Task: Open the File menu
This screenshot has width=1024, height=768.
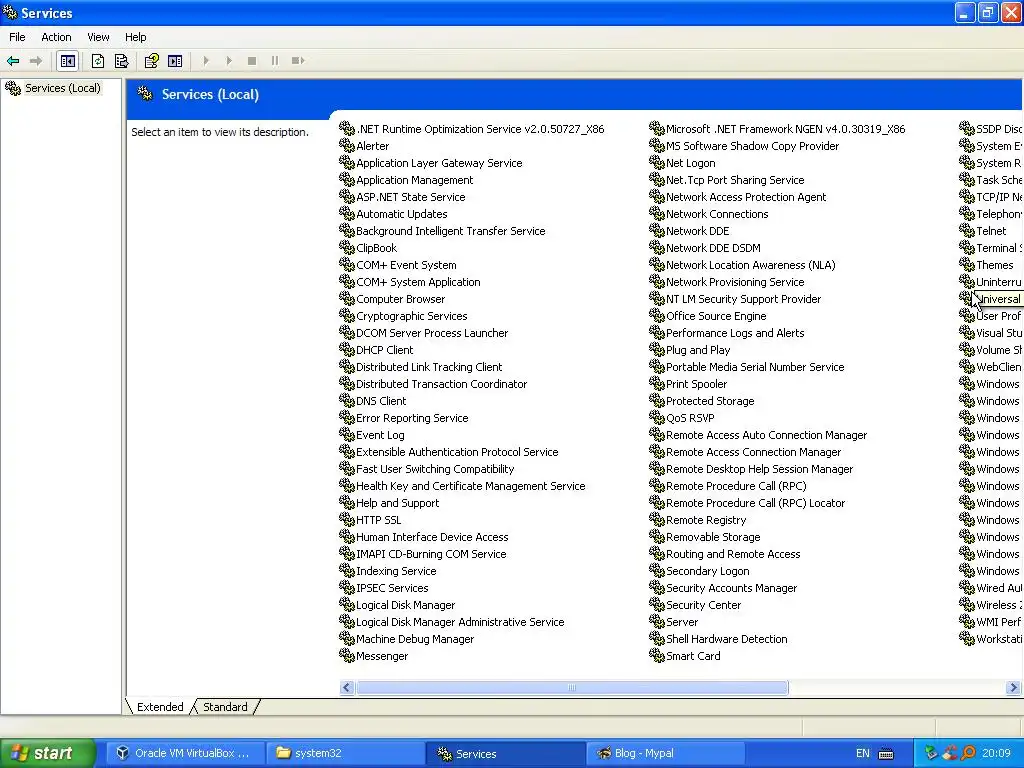Action: [18, 37]
